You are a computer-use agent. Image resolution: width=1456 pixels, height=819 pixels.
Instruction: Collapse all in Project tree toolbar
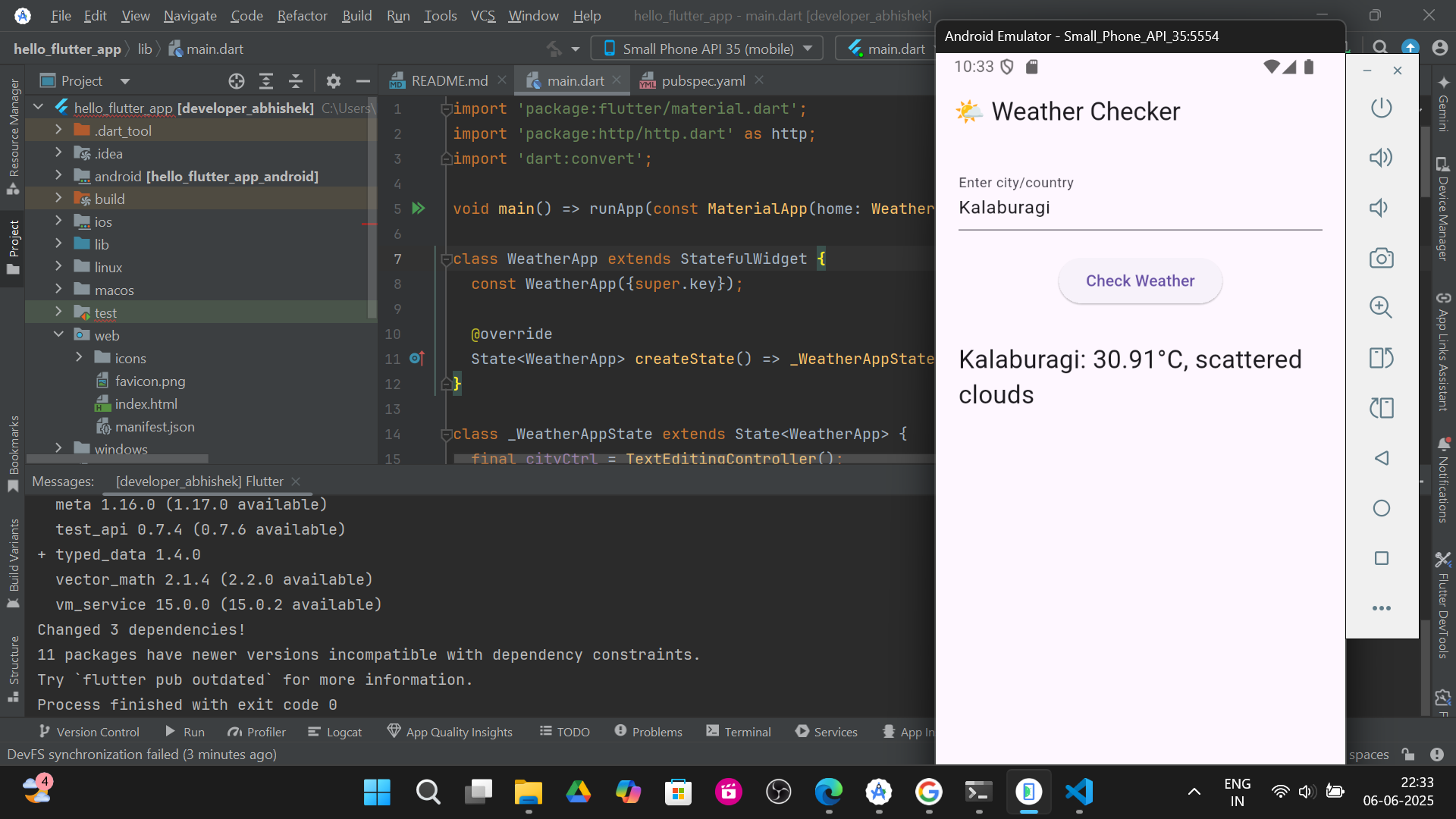coord(296,81)
